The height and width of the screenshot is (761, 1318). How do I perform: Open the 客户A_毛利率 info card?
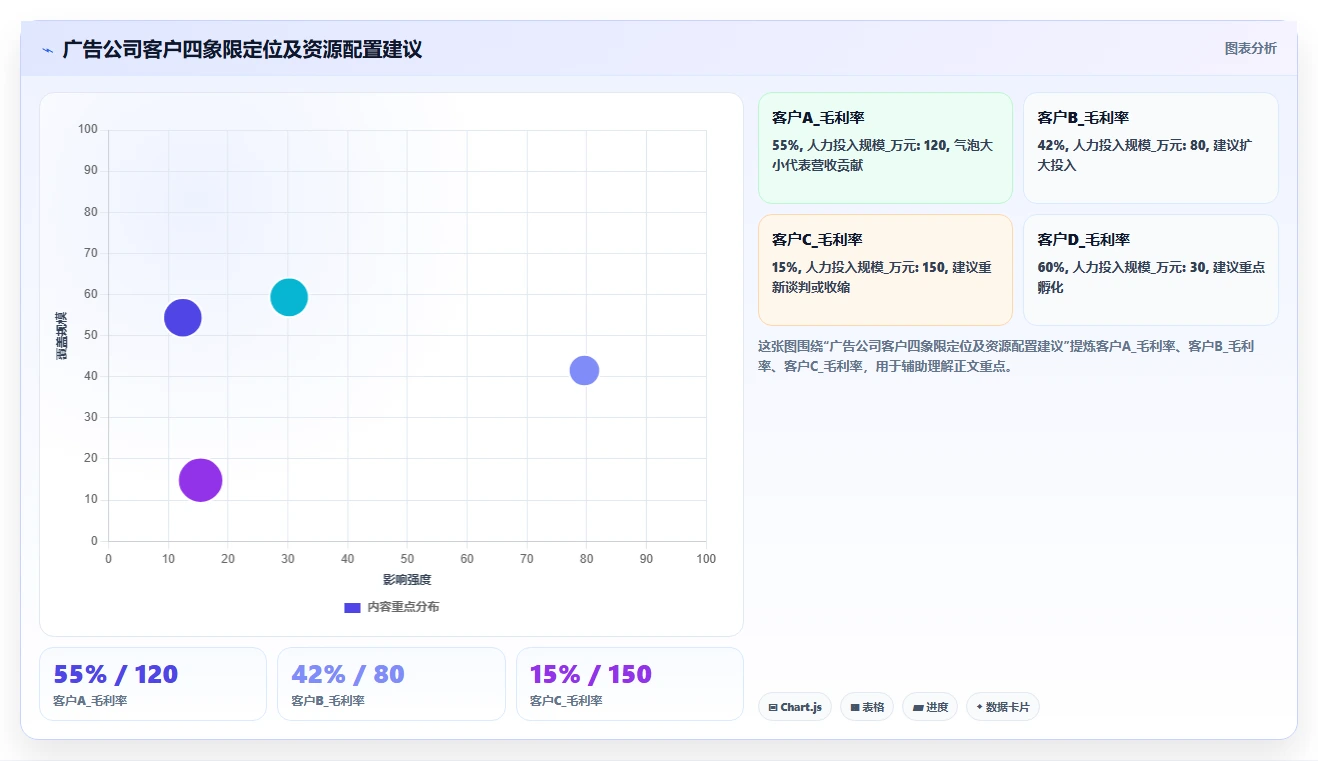click(885, 148)
